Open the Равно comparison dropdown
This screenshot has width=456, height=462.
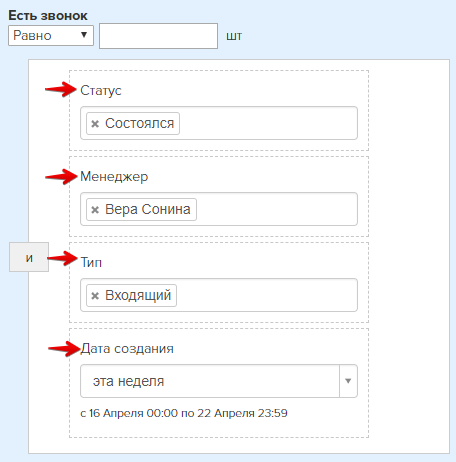(x=51, y=35)
